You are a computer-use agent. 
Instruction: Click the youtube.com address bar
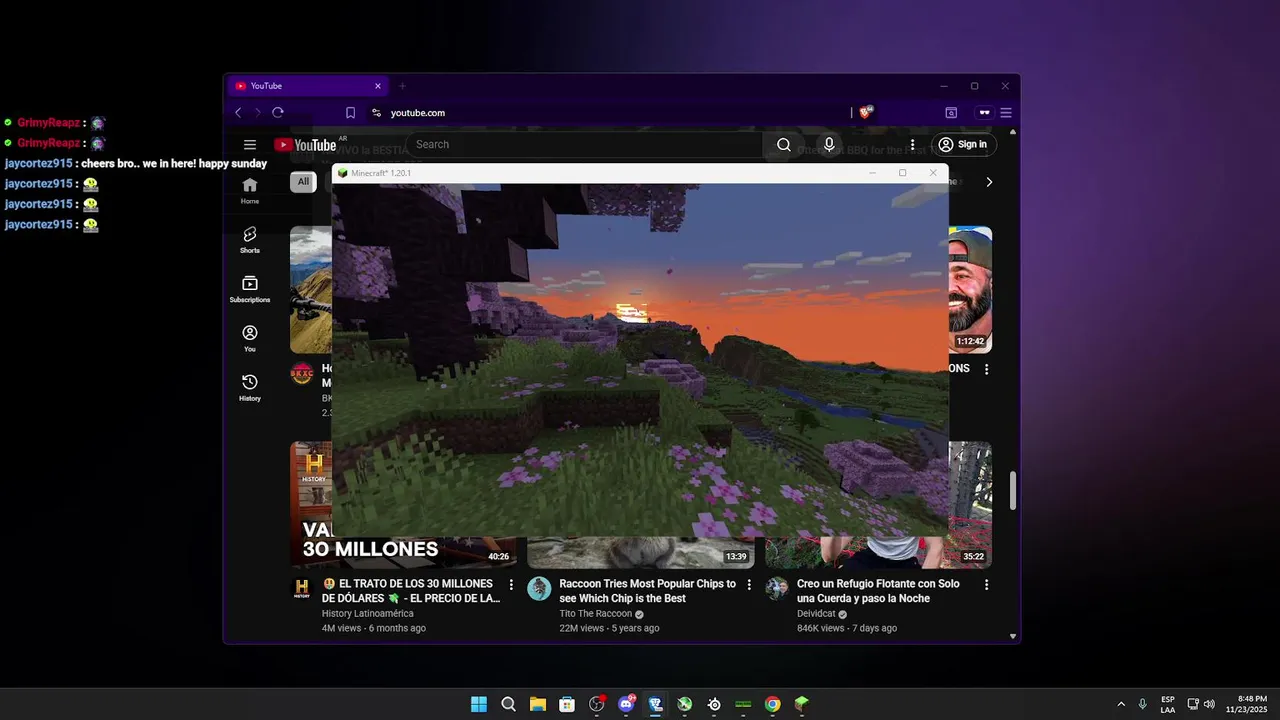[x=610, y=113]
